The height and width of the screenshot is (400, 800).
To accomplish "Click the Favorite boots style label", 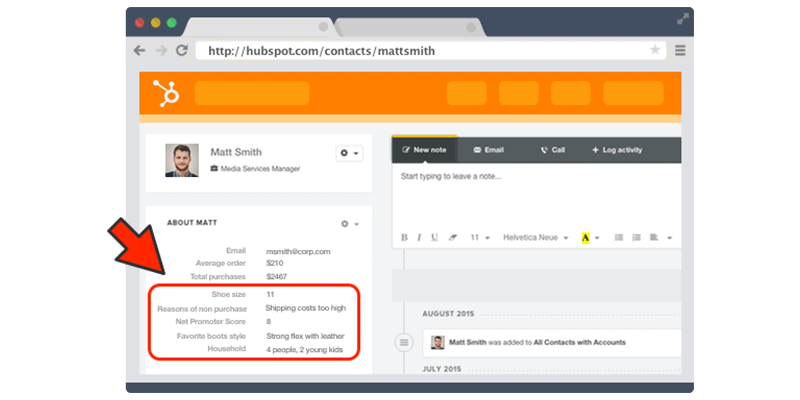I will point(211,336).
